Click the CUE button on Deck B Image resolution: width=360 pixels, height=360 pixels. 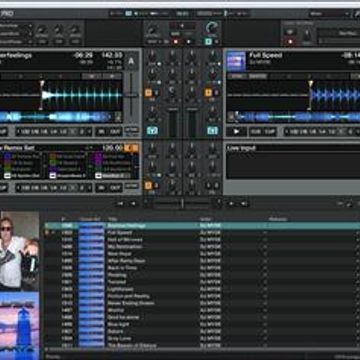pyautogui.click(x=256, y=132)
